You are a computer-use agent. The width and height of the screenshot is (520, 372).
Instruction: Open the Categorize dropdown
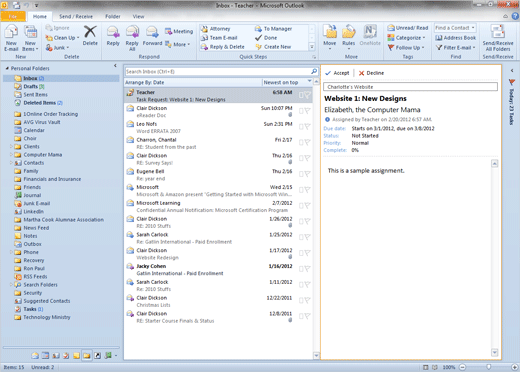coord(407,38)
